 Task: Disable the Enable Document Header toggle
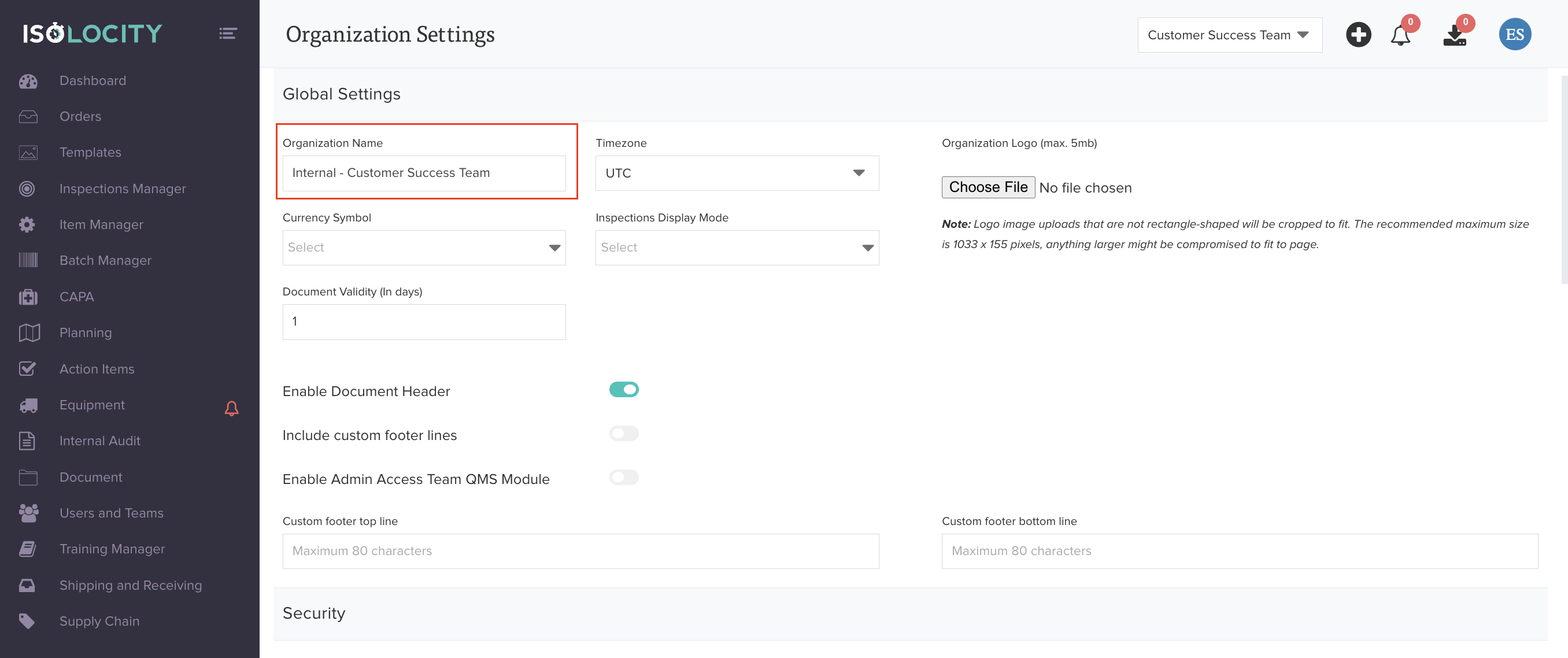click(x=623, y=390)
